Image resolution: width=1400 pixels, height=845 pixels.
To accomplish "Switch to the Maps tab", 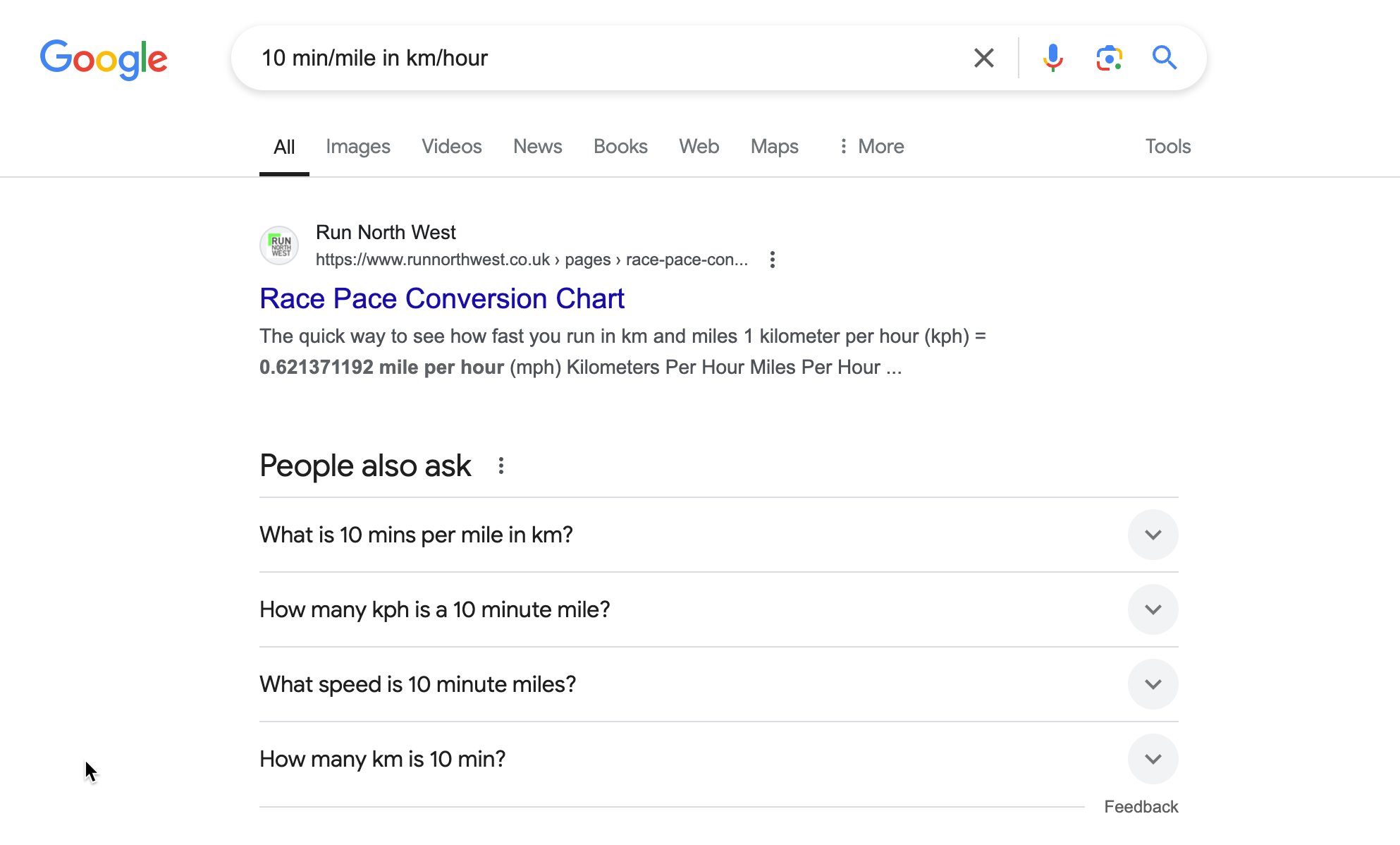I will click(x=775, y=147).
